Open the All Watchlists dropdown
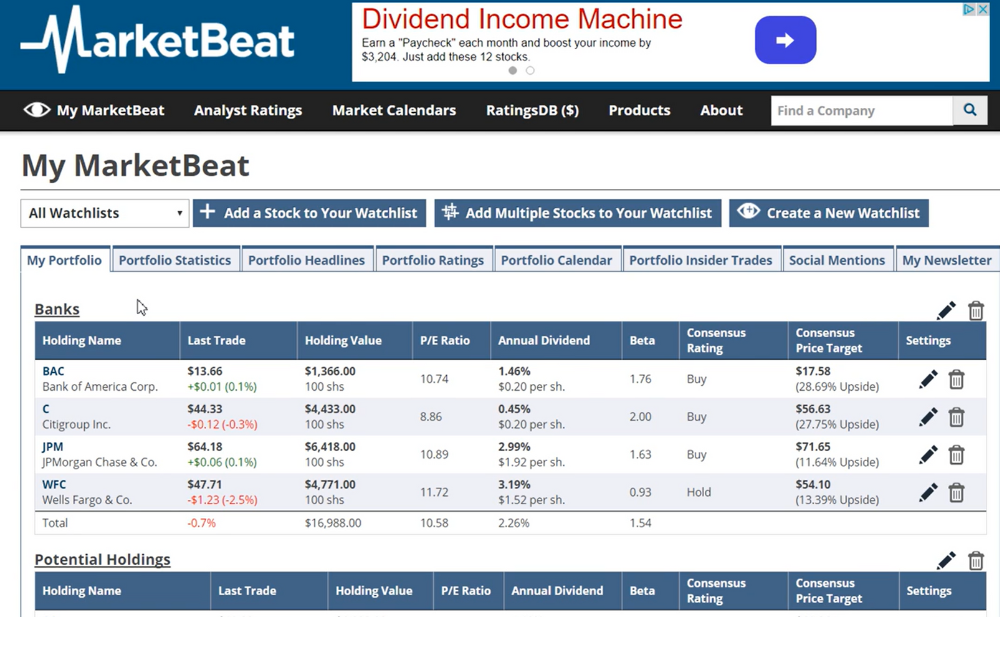This screenshot has width=1000, height=650. pos(104,213)
